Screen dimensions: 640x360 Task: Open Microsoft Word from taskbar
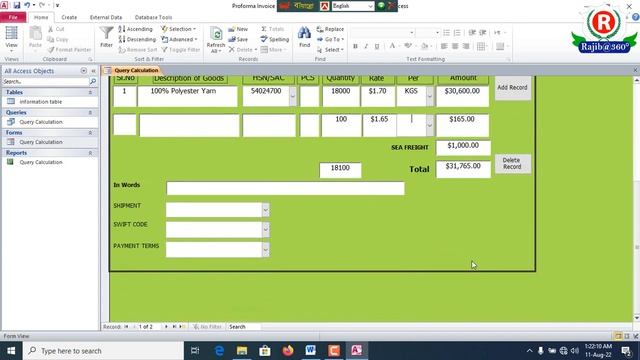pyautogui.click(x=311, y=351)
